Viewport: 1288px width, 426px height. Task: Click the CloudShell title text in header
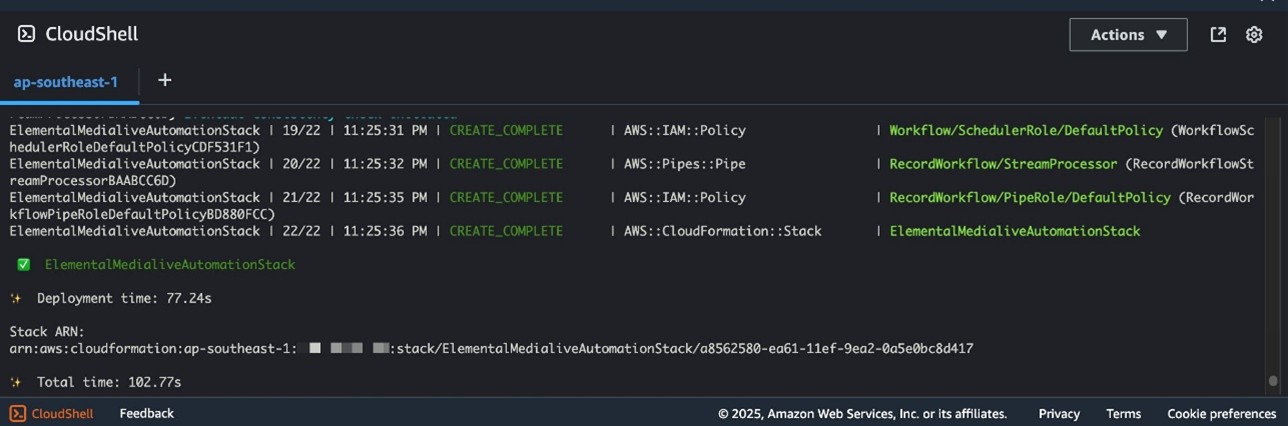click(x=91, y=34)
